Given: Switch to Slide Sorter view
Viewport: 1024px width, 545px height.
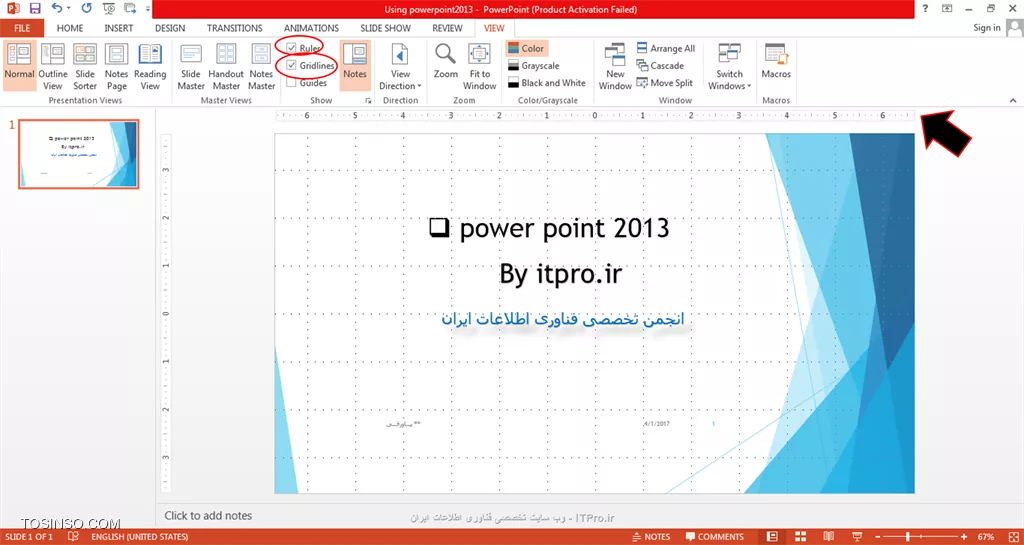Looking at the screenshot, I should point(85,66).
